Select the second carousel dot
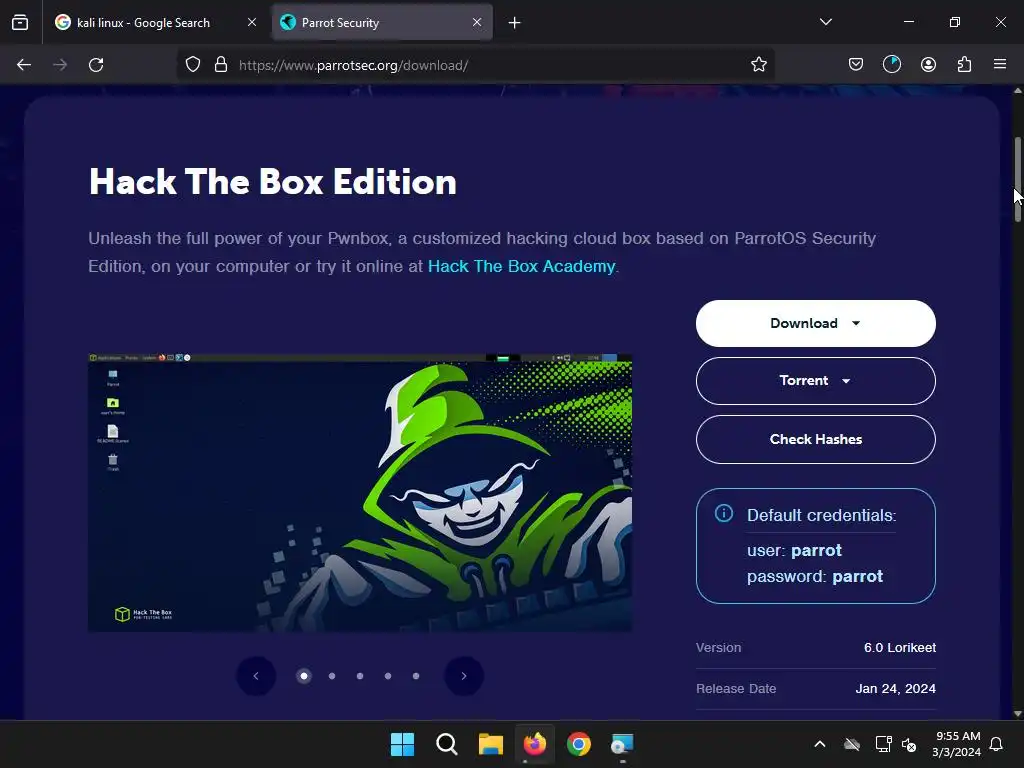1024x768 pixels. [x=332, y=676]
